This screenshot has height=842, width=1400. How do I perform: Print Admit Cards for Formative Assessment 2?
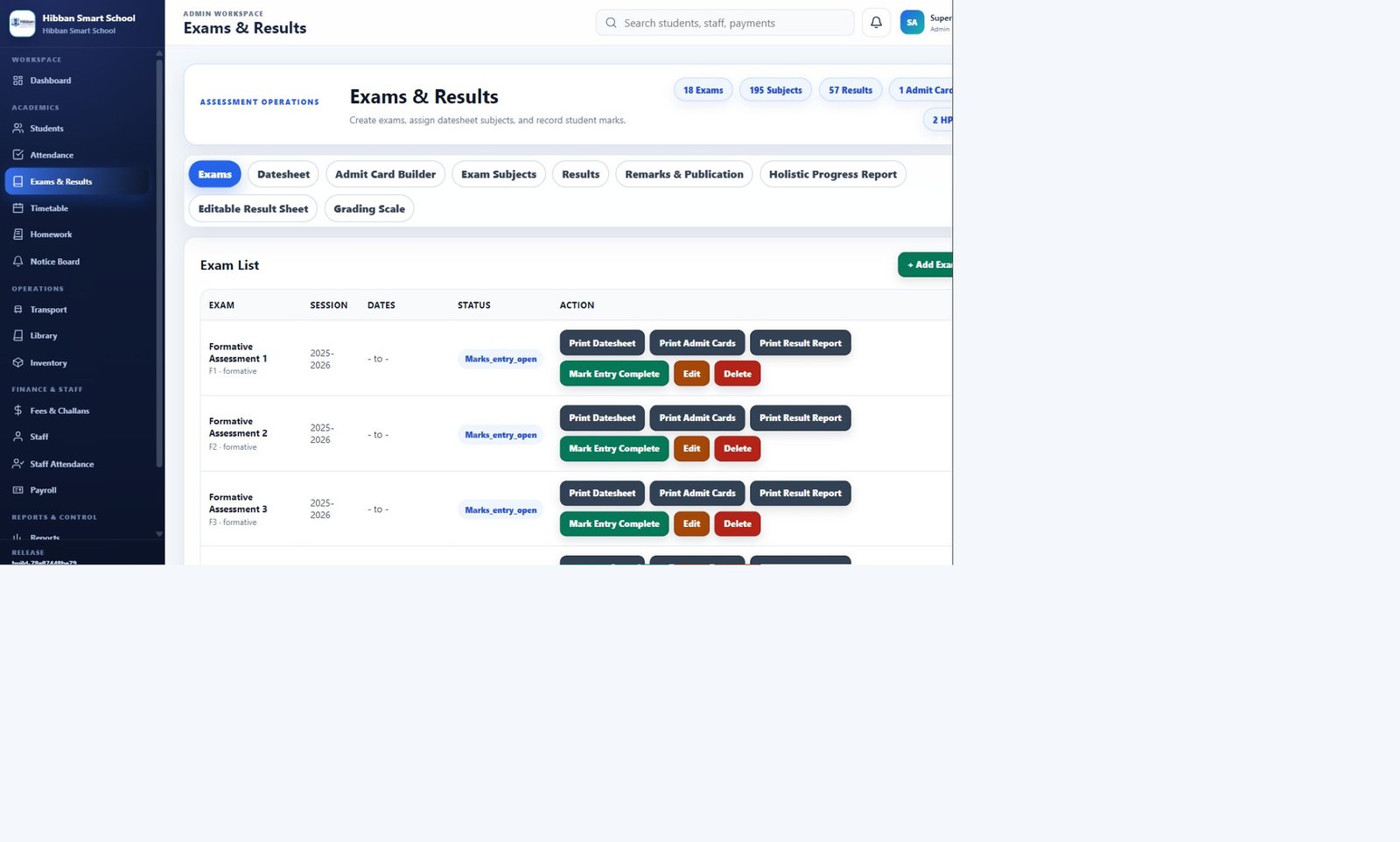[x=697, y=418]
